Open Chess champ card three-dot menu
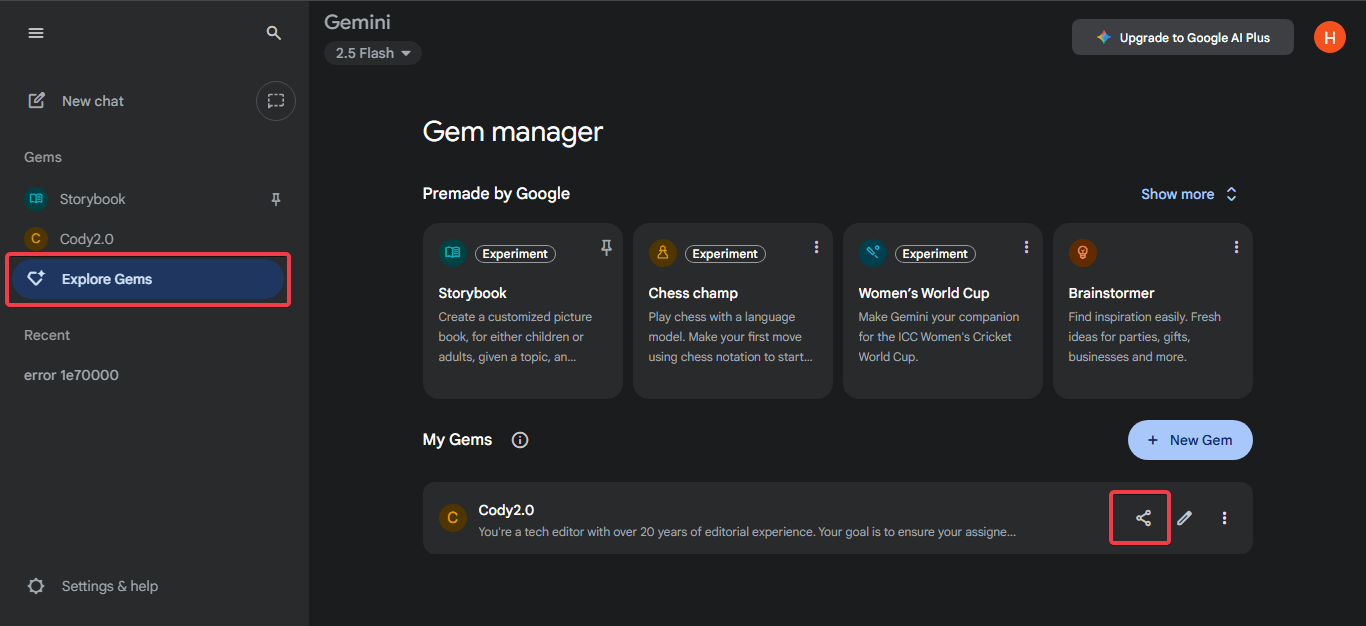This screenshot has height=626, width=1366. click(816, 247)
